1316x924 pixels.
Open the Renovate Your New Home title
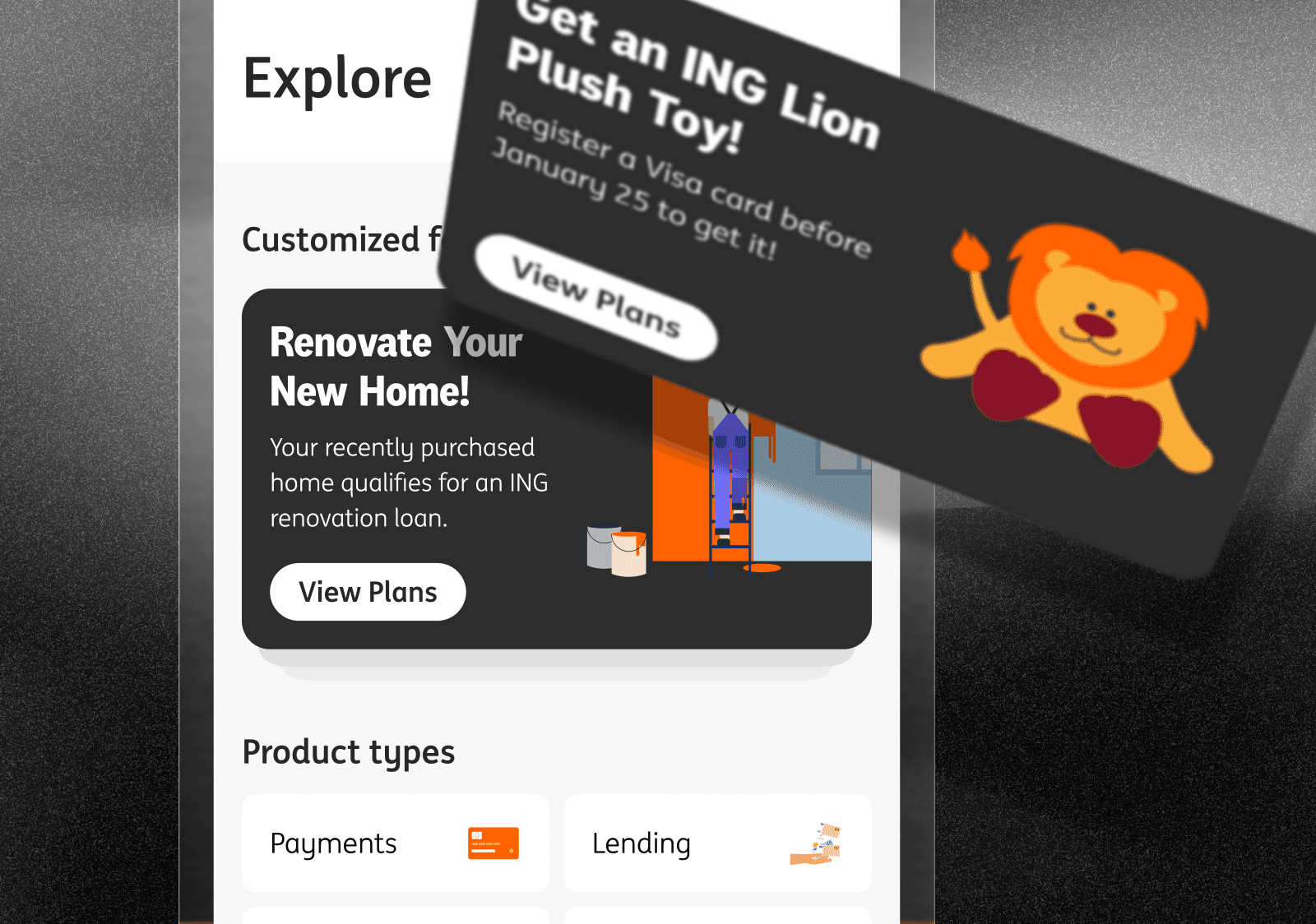click(x=396, y=367)
